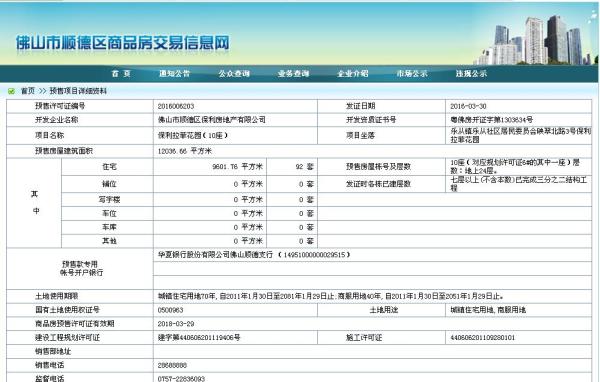The image size is (600, 382).
Task: Select the 土地使用期限 label
Action: [x=57, y=296]
